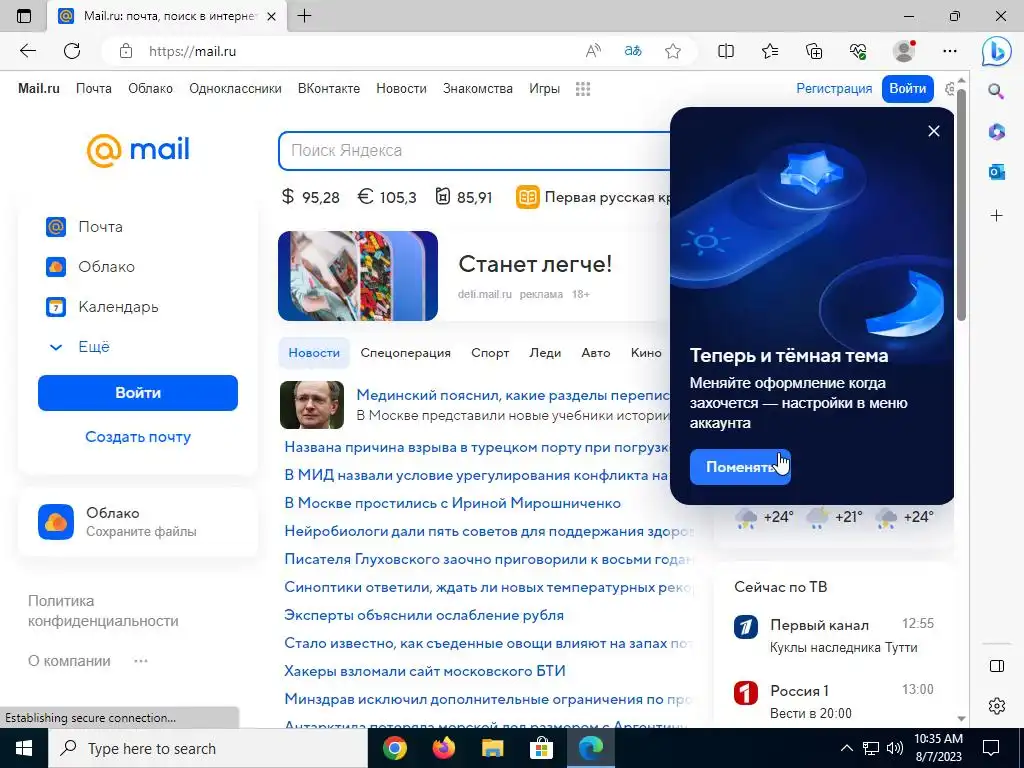The image size is (1024, 768).
Task: Open Облако Сохраните файлы card
Action: 138,522
